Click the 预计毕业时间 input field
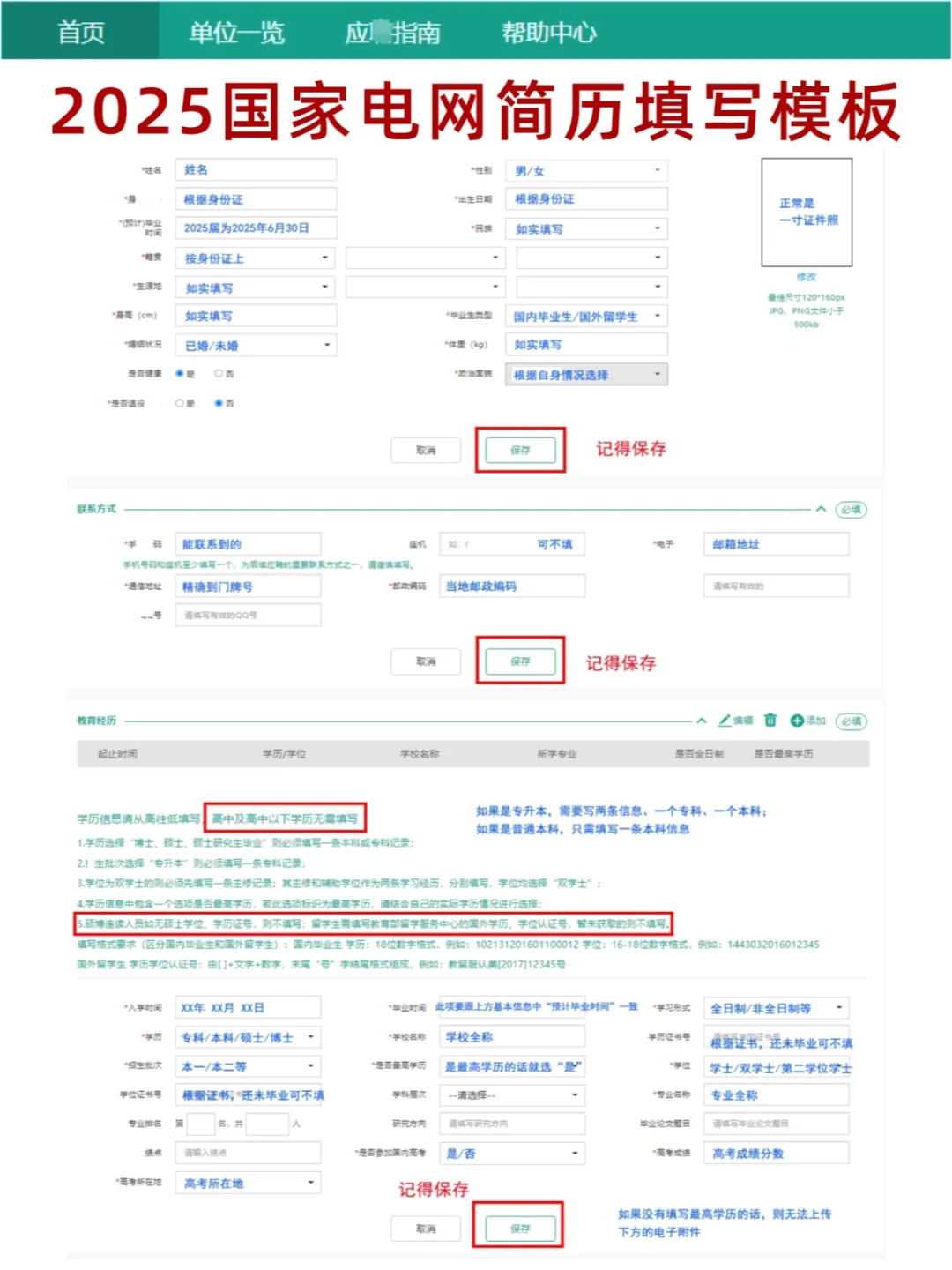The image size is (952, 1270). 256,228
